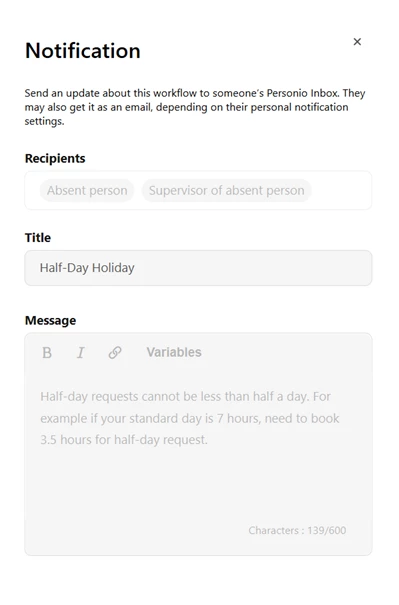The height and width of the screenshot is (605, 399).
Task: Select the Absent person recipient chip
Action: (87, 191)
